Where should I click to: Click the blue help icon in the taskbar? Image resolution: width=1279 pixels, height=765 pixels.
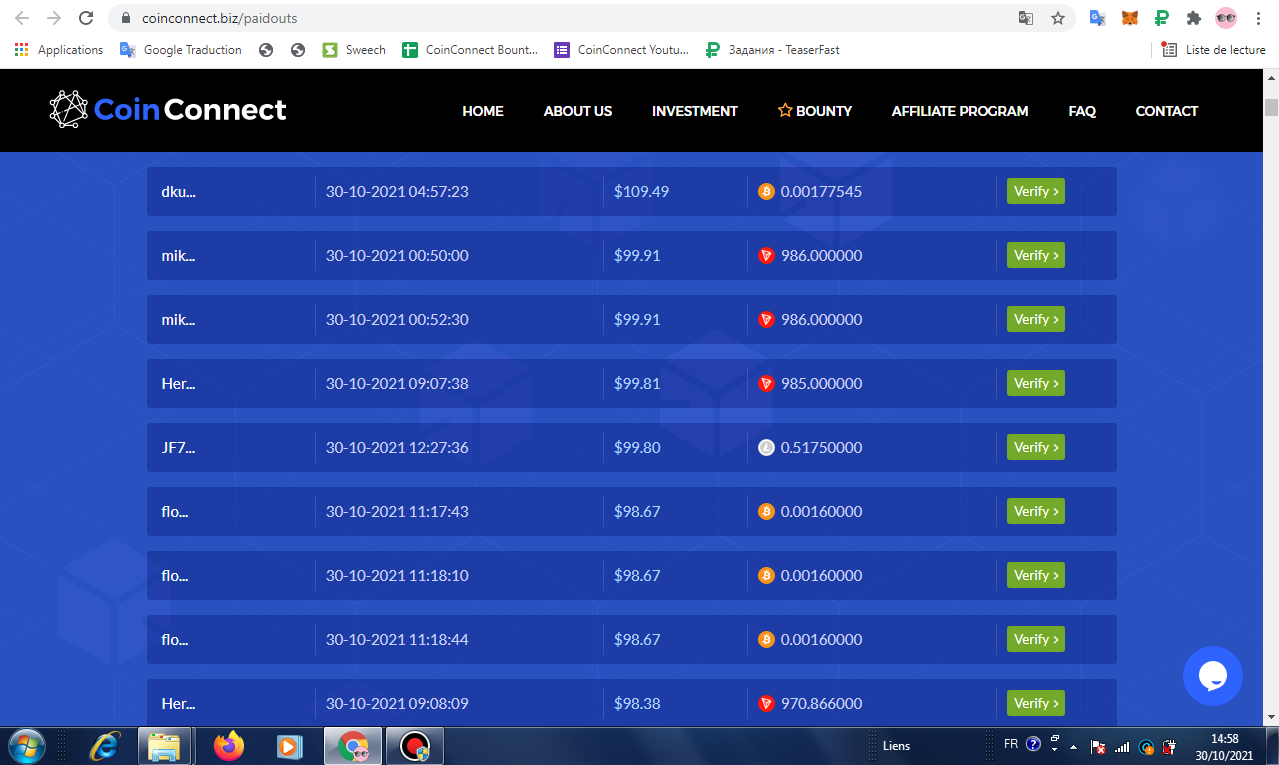pos(1033,745)
